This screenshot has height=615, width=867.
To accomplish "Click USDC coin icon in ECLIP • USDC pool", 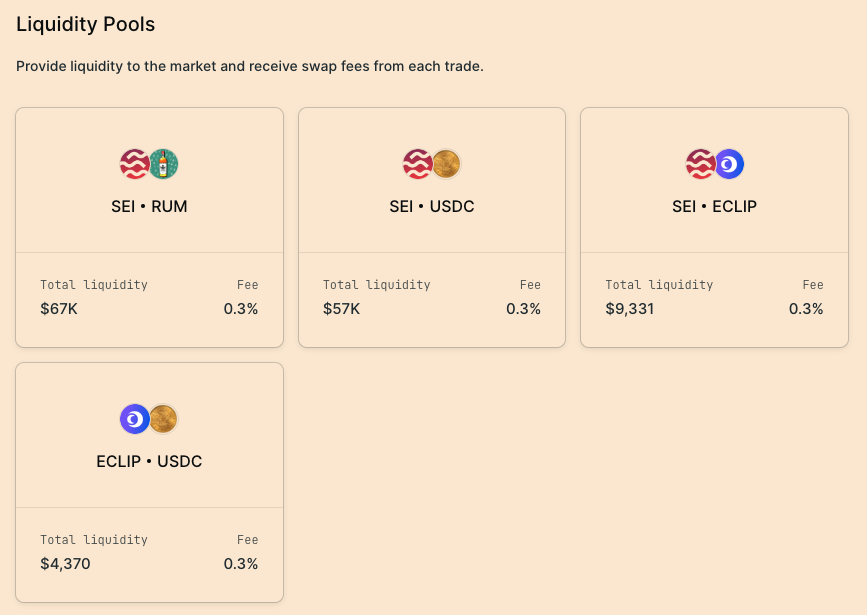I will point(163,419).
